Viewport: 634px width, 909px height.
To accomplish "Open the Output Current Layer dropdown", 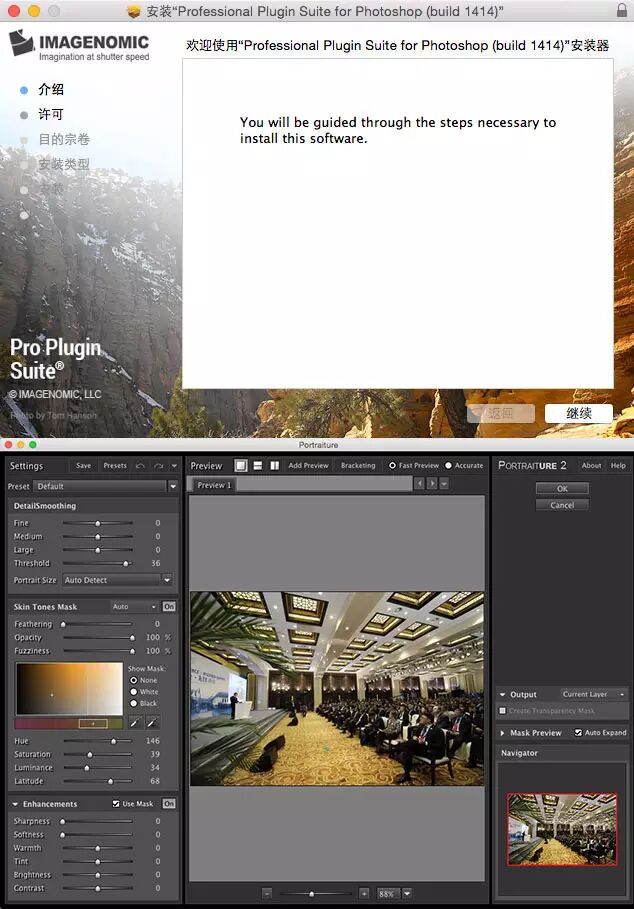I will click(x=593, y=694).
